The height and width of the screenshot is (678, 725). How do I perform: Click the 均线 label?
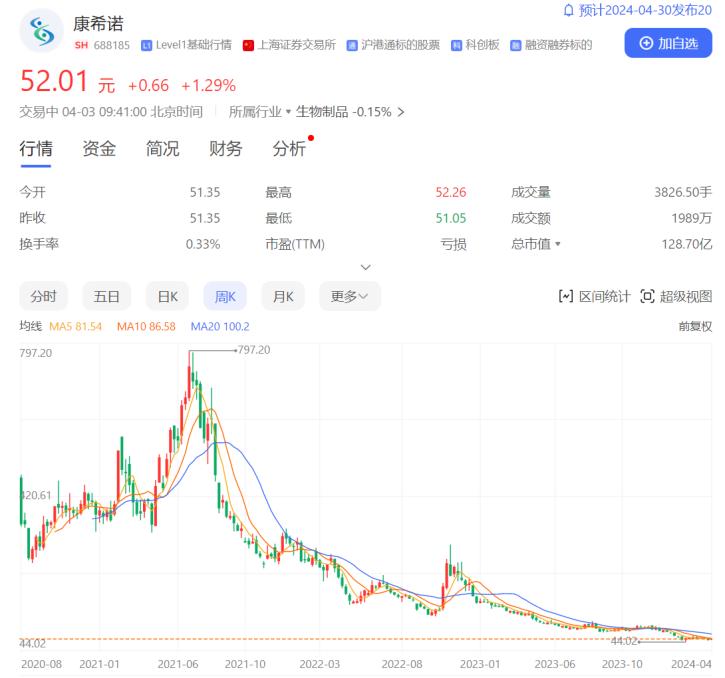[x=31, y=327]
